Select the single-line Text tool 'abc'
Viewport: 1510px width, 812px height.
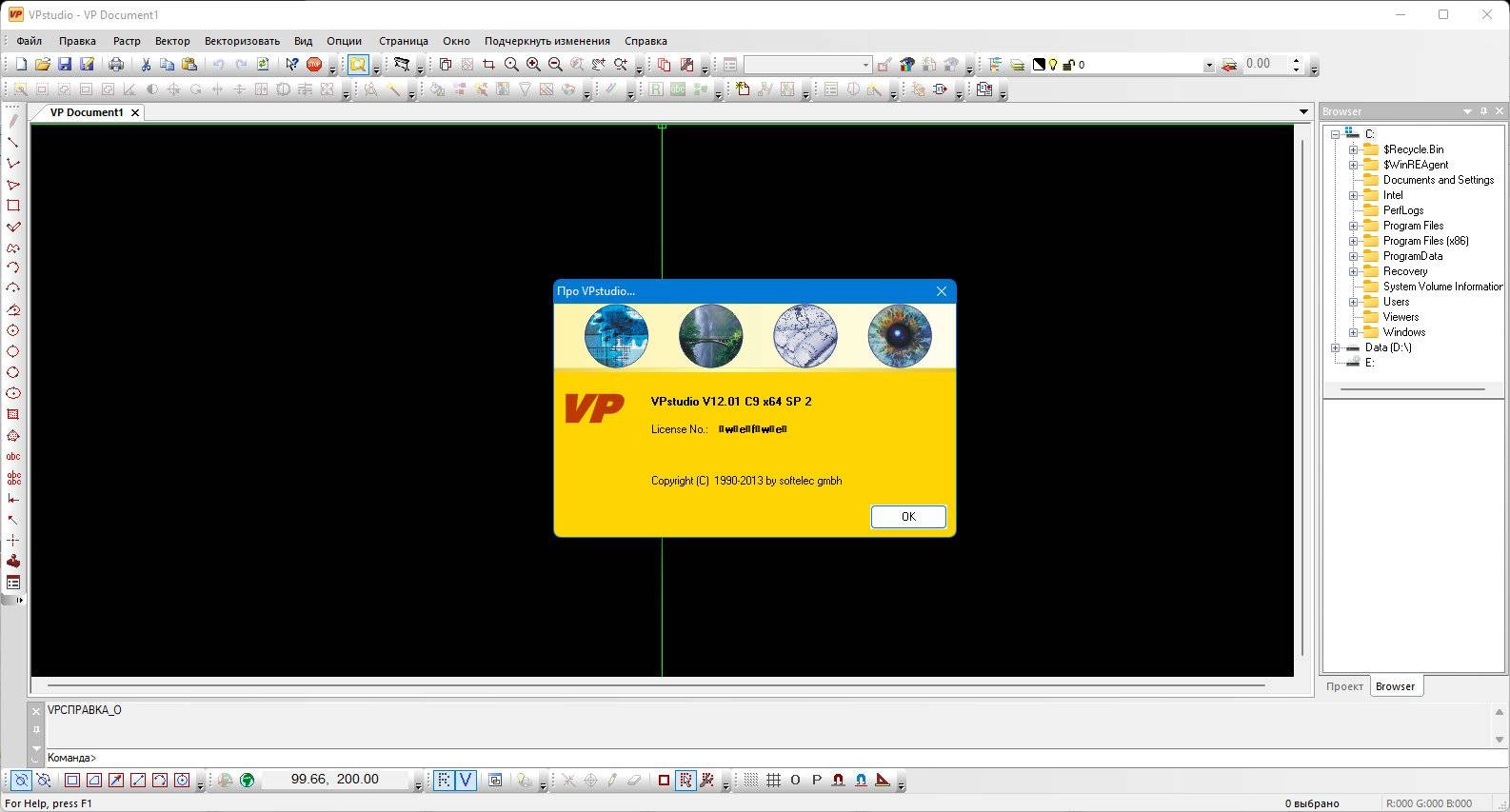pos(13,456)
